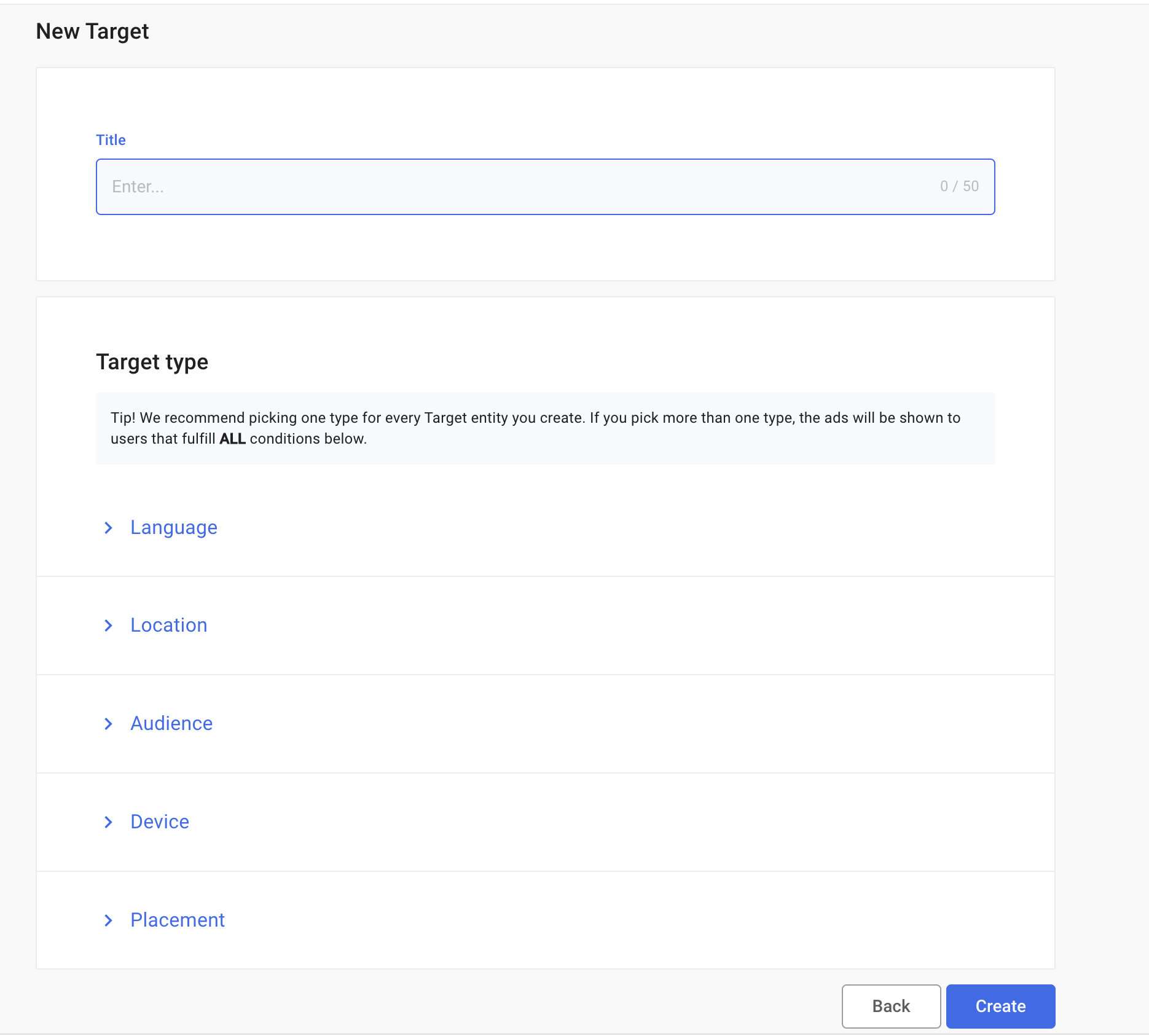Click the chevron arrow beside Audience
The image size is (1149, 1036).
coord(109,724)
